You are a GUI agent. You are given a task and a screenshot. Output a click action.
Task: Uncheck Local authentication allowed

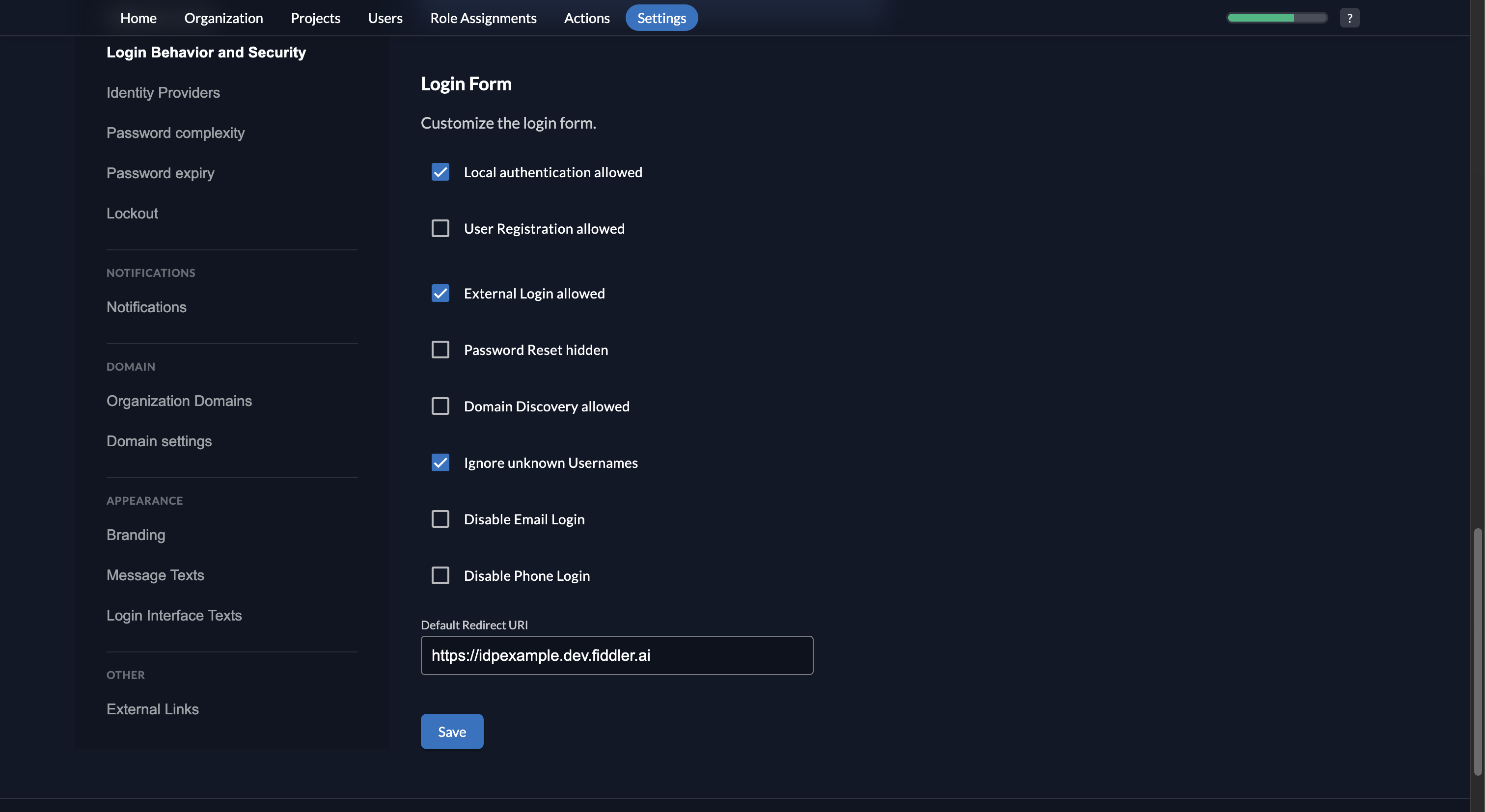tap(440, 172)
